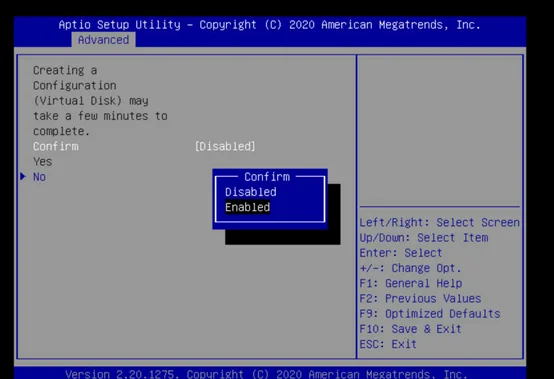This screenshot has height=379, width=554.
Task: Choose the Yes option
Action: [x=42, y=162]
